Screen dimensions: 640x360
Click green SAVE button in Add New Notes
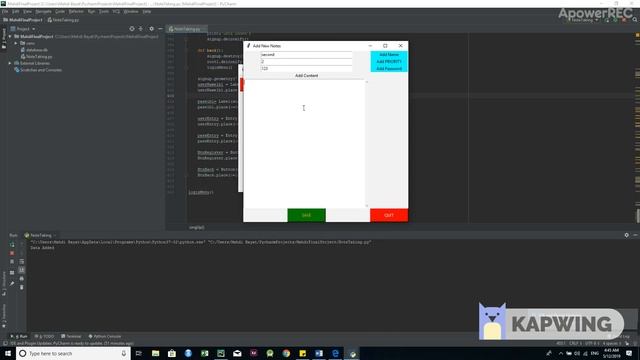307,215
